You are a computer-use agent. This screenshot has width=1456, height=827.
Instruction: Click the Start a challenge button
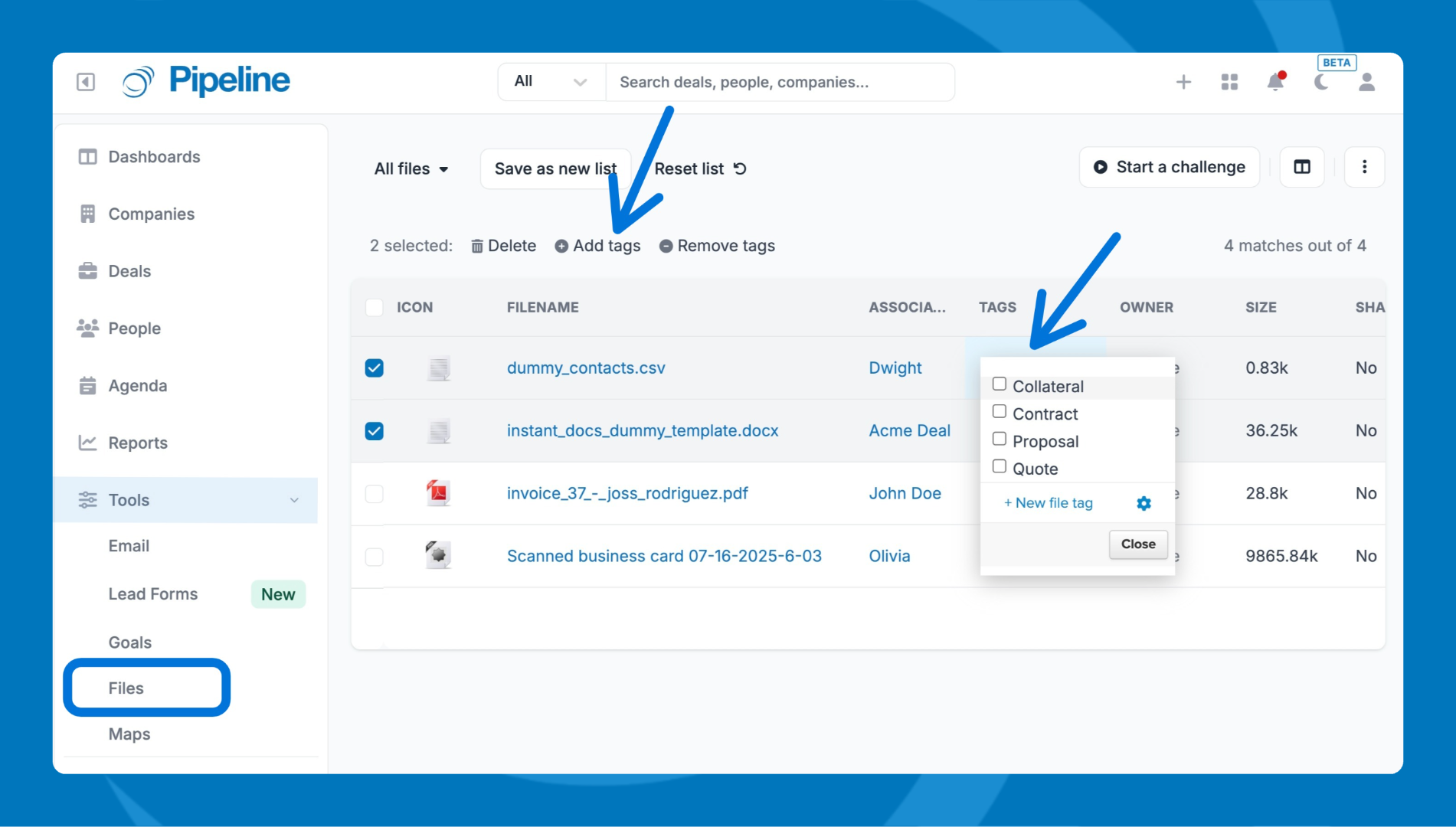point(1169,167)
